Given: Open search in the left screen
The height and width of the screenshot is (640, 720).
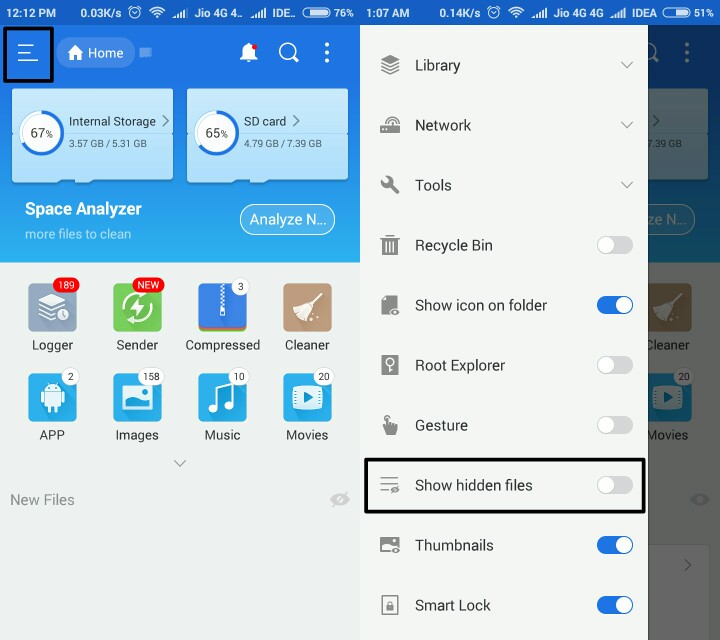Looking at the screenshot, I should (x=288, y=52).
